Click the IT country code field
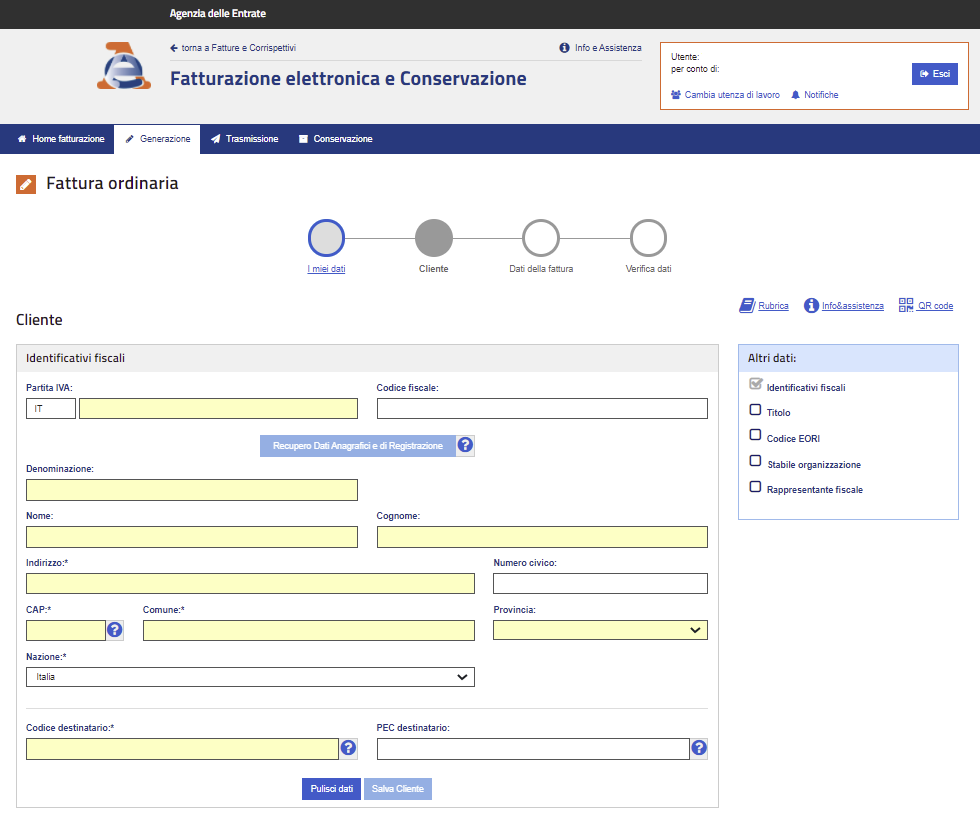Screen dimensions: 980x813 51,409
